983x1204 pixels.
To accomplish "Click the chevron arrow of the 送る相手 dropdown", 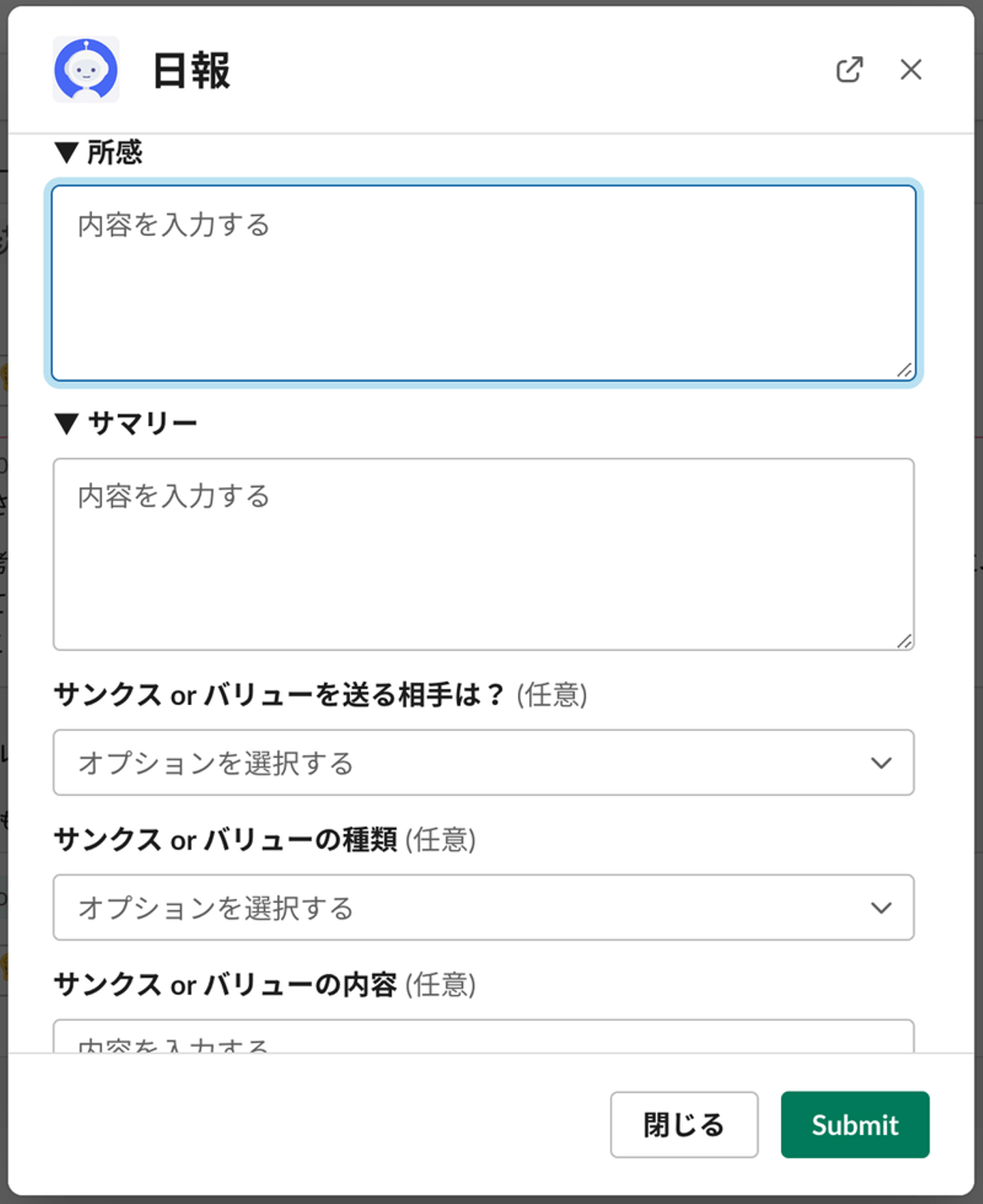I will tap(881, 762).
